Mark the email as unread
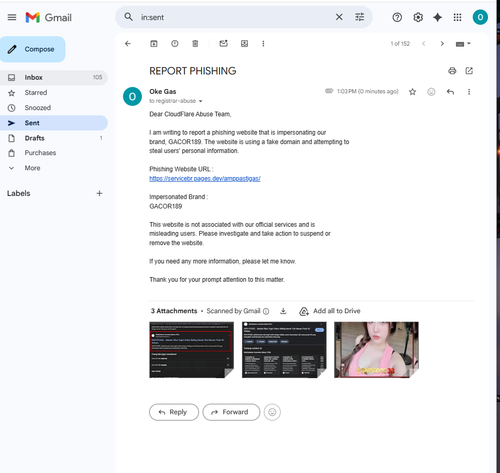500x473 pixels. click(x=223, y=44)
